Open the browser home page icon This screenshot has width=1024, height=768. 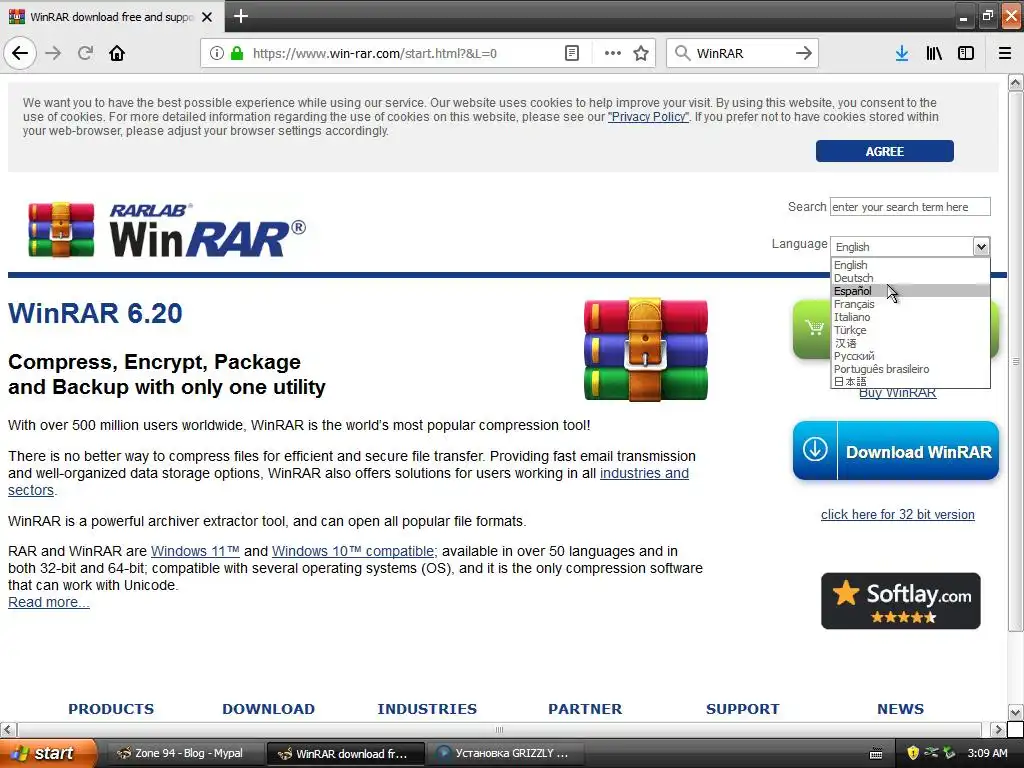click(117, 53)
